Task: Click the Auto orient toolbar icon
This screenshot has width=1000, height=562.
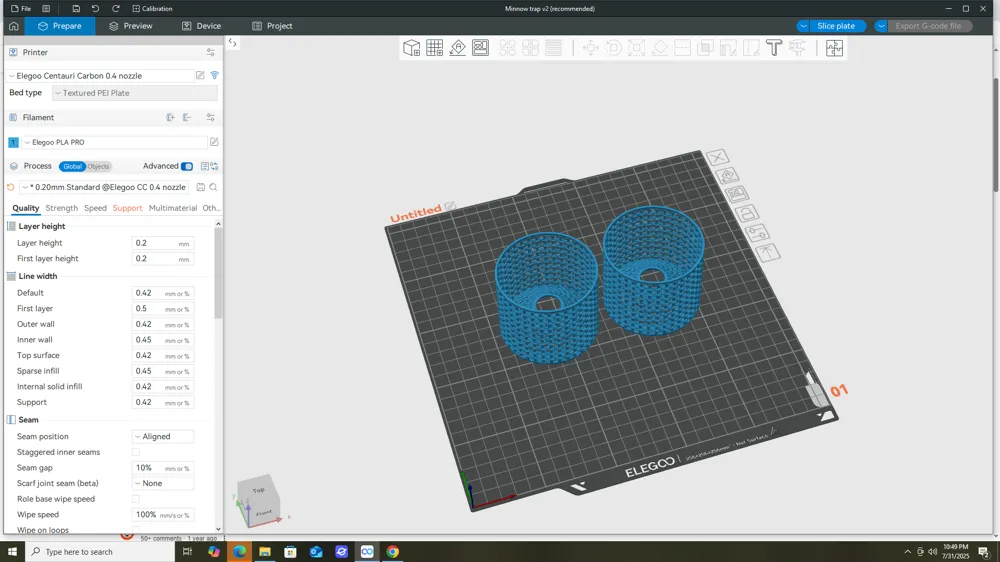Action: point(457,48)
